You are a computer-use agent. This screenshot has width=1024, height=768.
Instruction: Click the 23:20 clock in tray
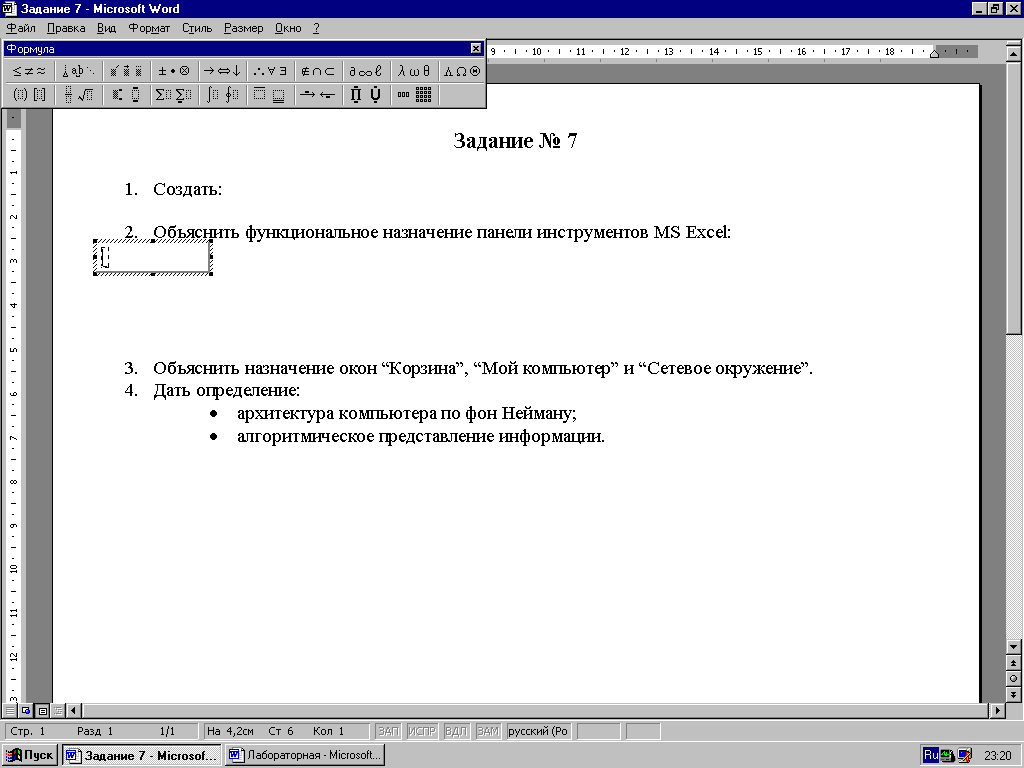coord(998,756)
